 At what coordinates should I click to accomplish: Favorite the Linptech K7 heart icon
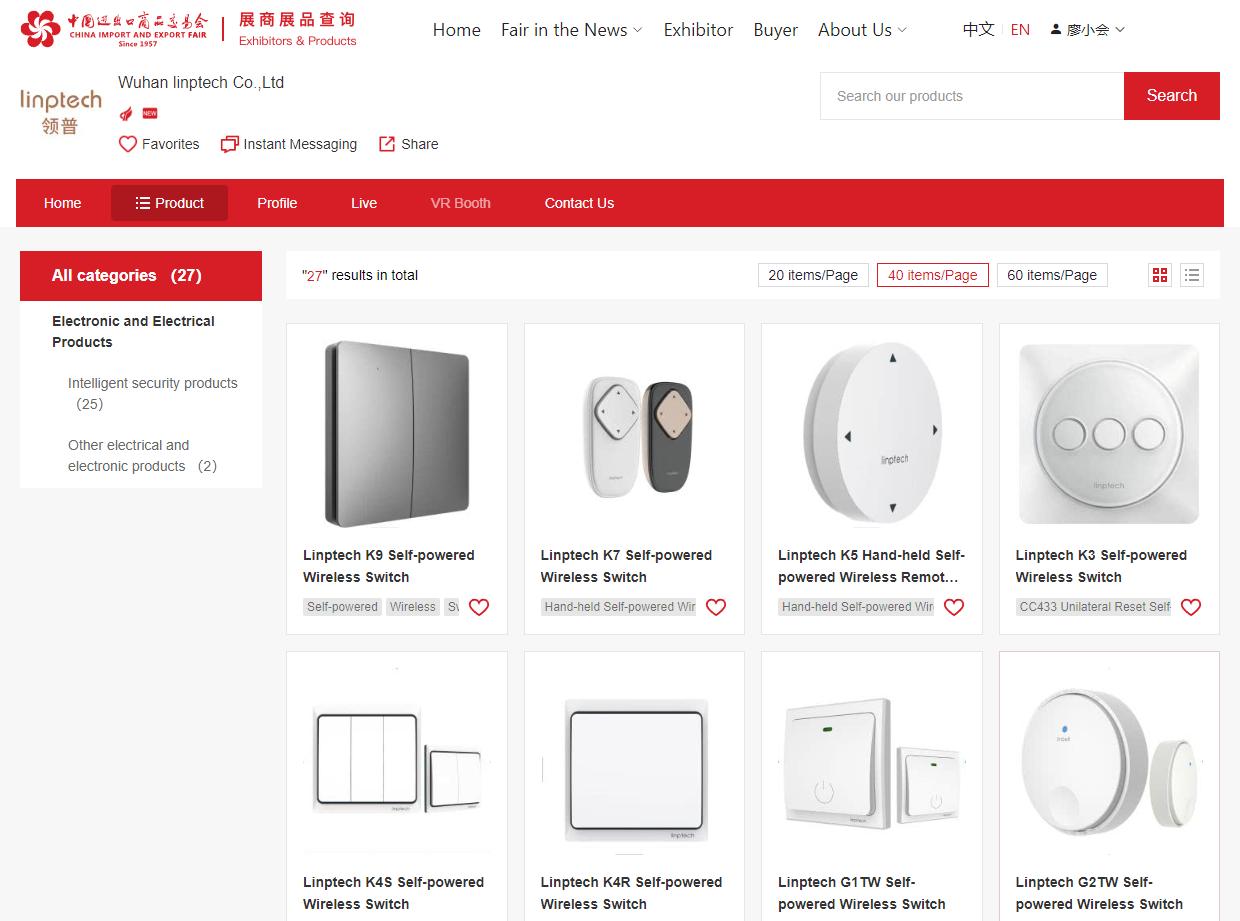pos(716,607)
